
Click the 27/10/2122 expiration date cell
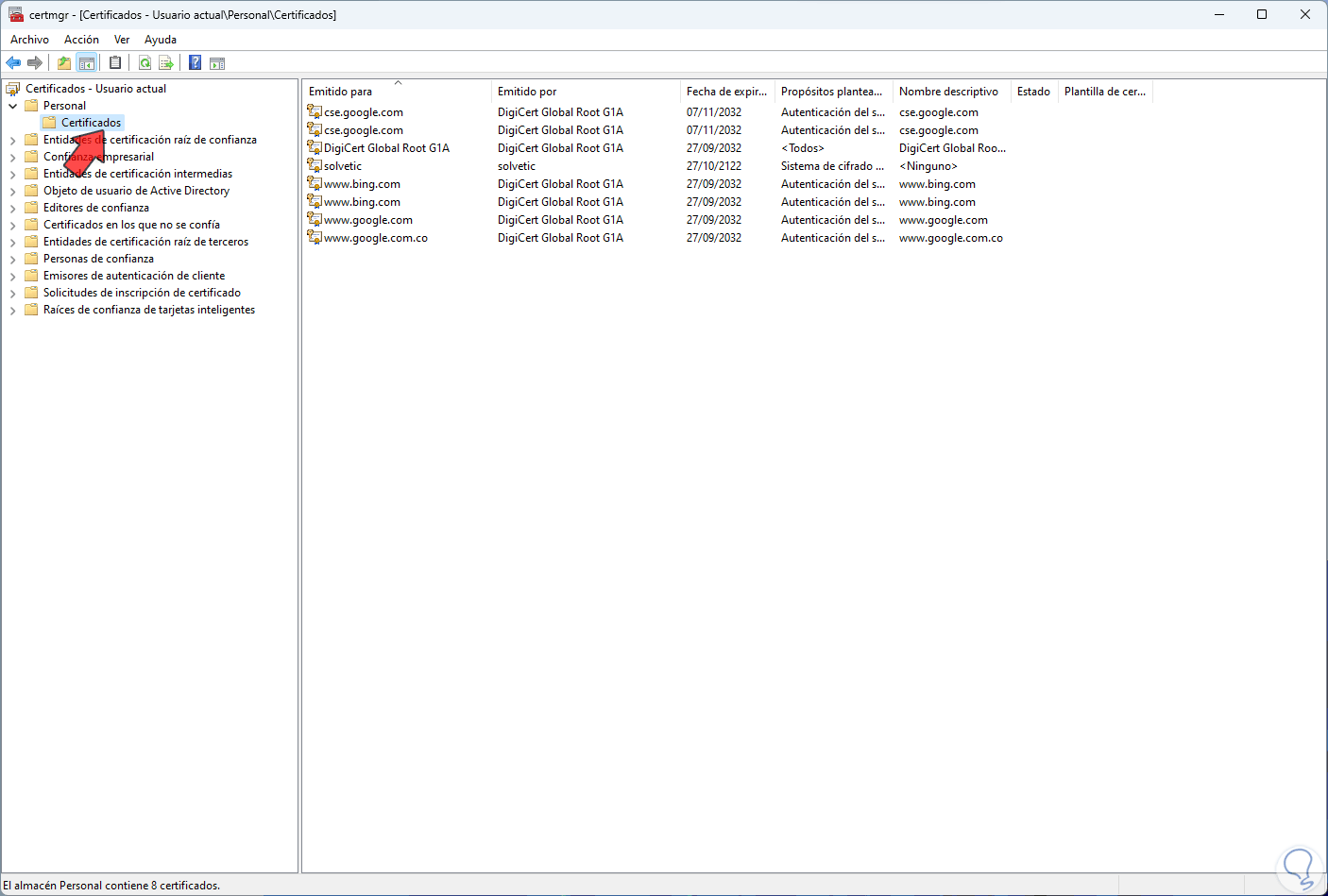pyautogui.click(x=714, y=166)
